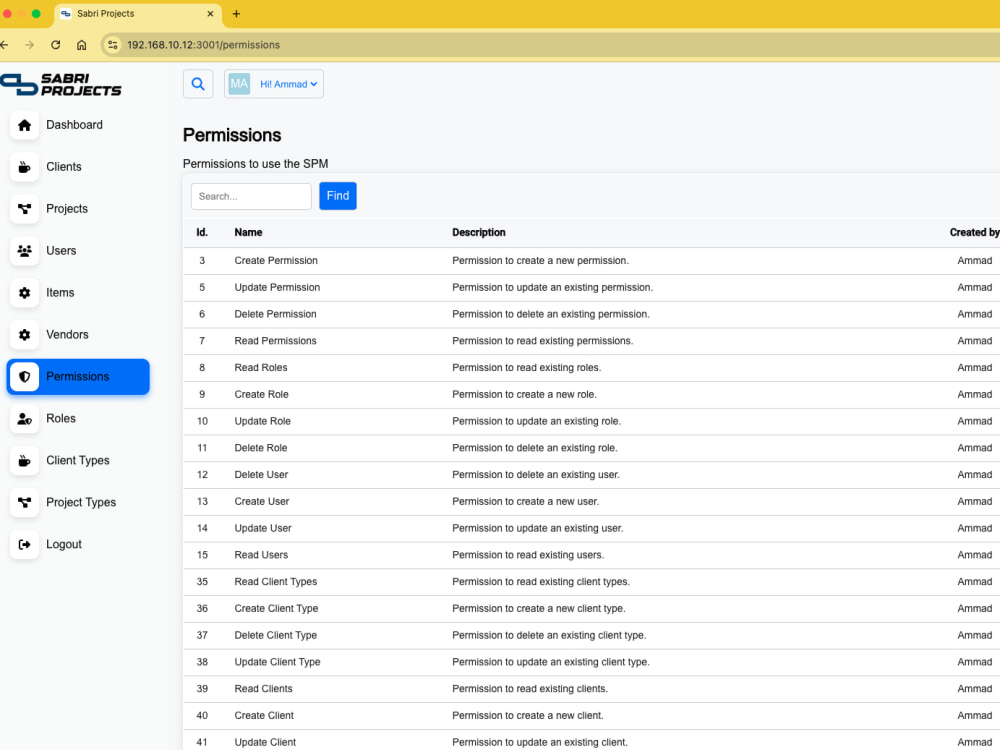Screen dimensions: 1000x750
Task: Go to Projects label in the sidebar
Action: [x=67, y=209]
